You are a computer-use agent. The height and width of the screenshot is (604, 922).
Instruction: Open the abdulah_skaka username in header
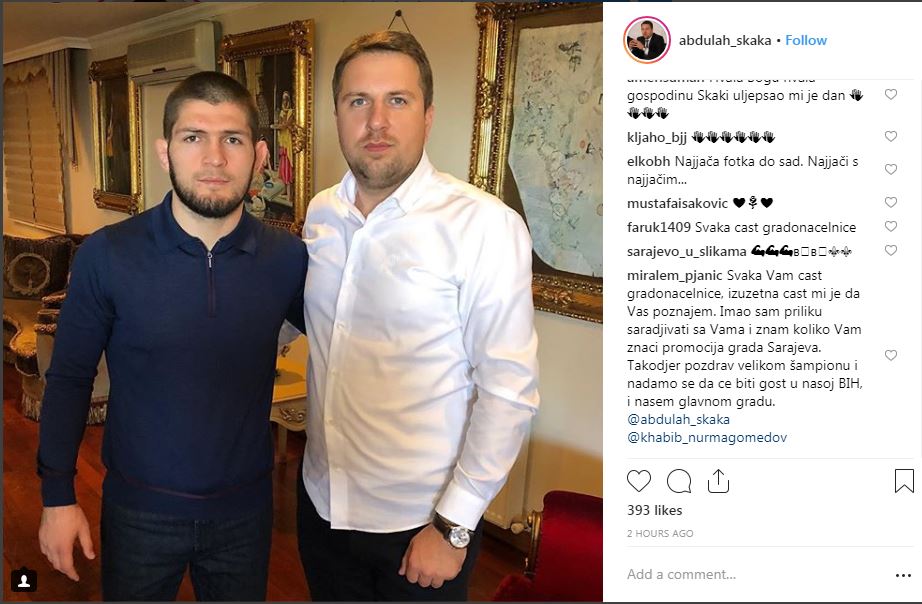[724, 40]
